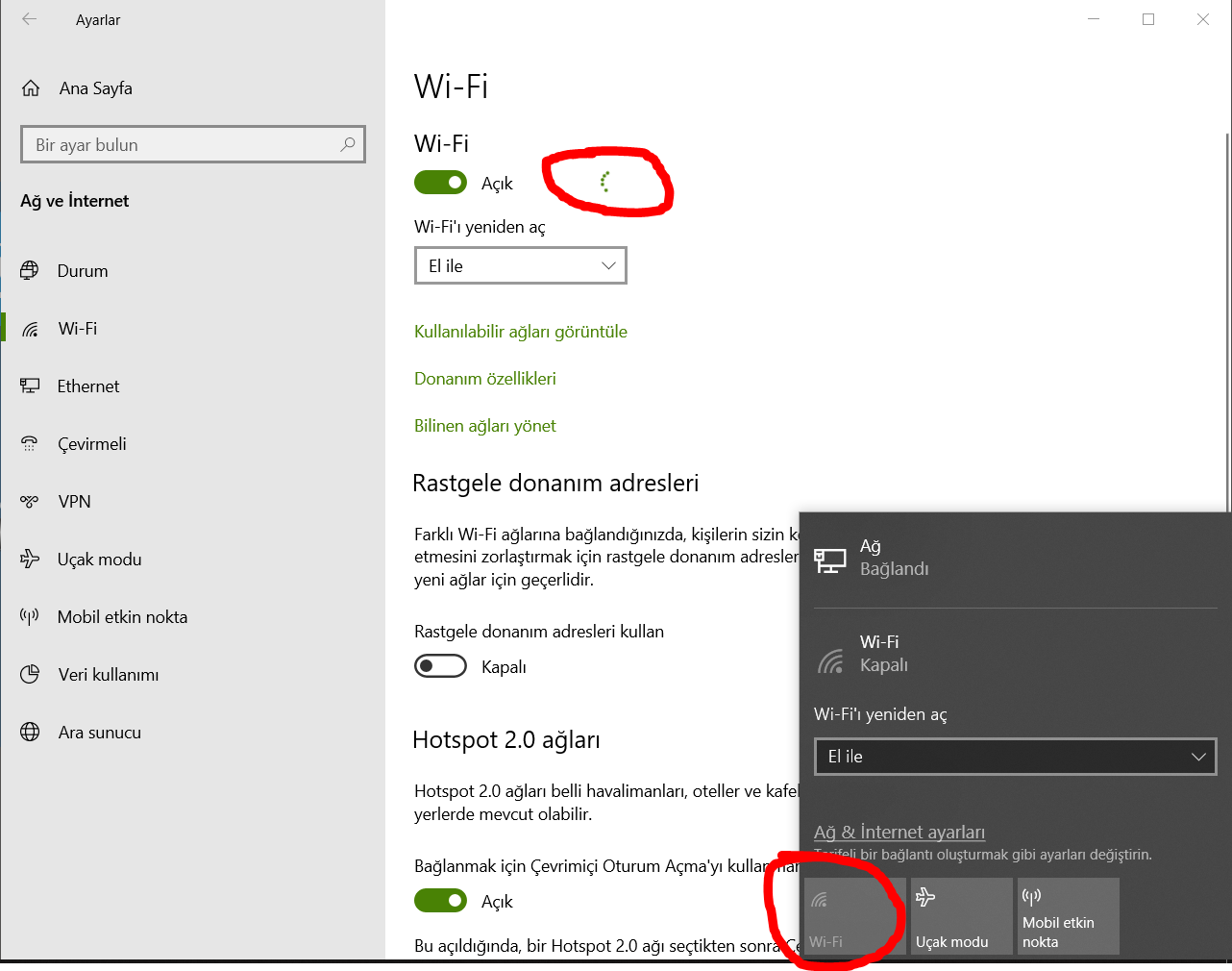Open the Uçak modu airplane icon in sidebar
Image resolution: width=1232 pixels, height=971 pixels.
(30, 559)
